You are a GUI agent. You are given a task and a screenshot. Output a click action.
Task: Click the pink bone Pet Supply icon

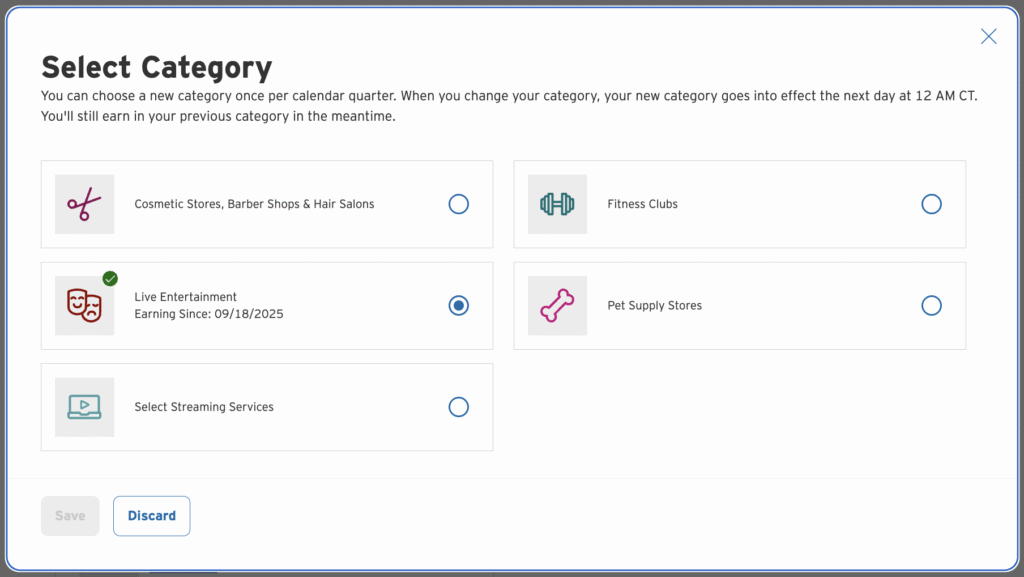(x=557, y=305)
